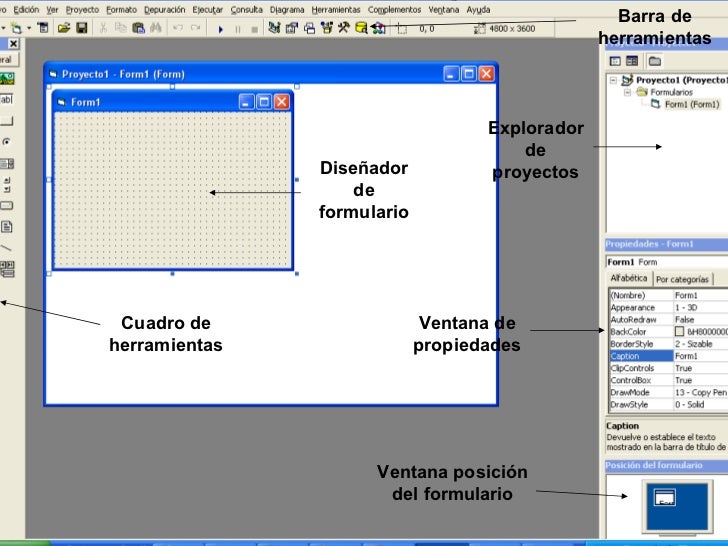Open the Ventana menu
The width and height of the screenshot is (728, 546).
[443, 9]
